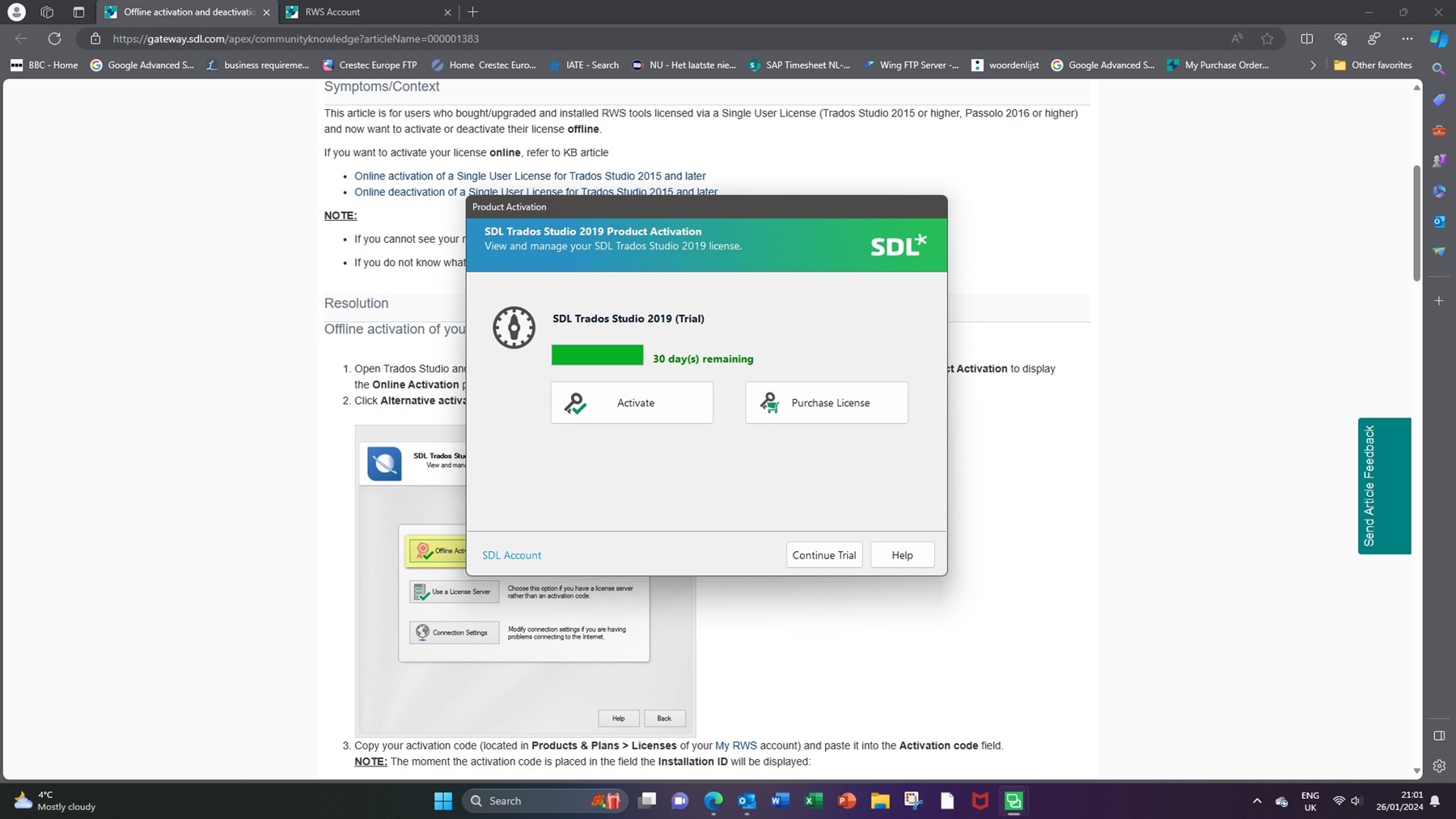Screen dimensions: 1456x819
Task: Open the SDL Account link
Action: pyautogui.click(x=511, y=555)
